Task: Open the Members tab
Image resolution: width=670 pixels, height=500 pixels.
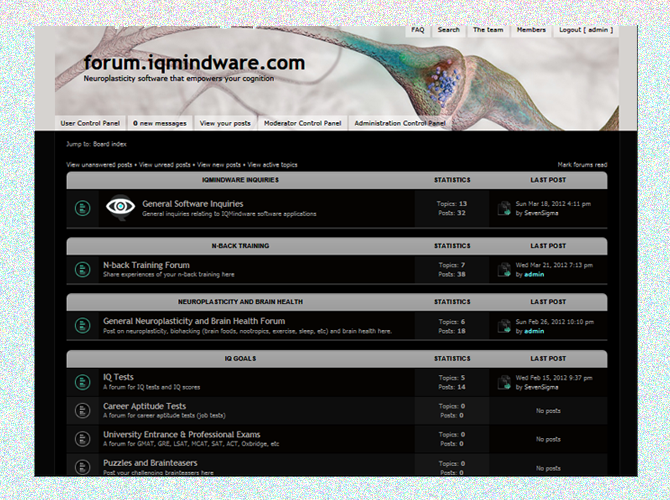Action: 531,30
